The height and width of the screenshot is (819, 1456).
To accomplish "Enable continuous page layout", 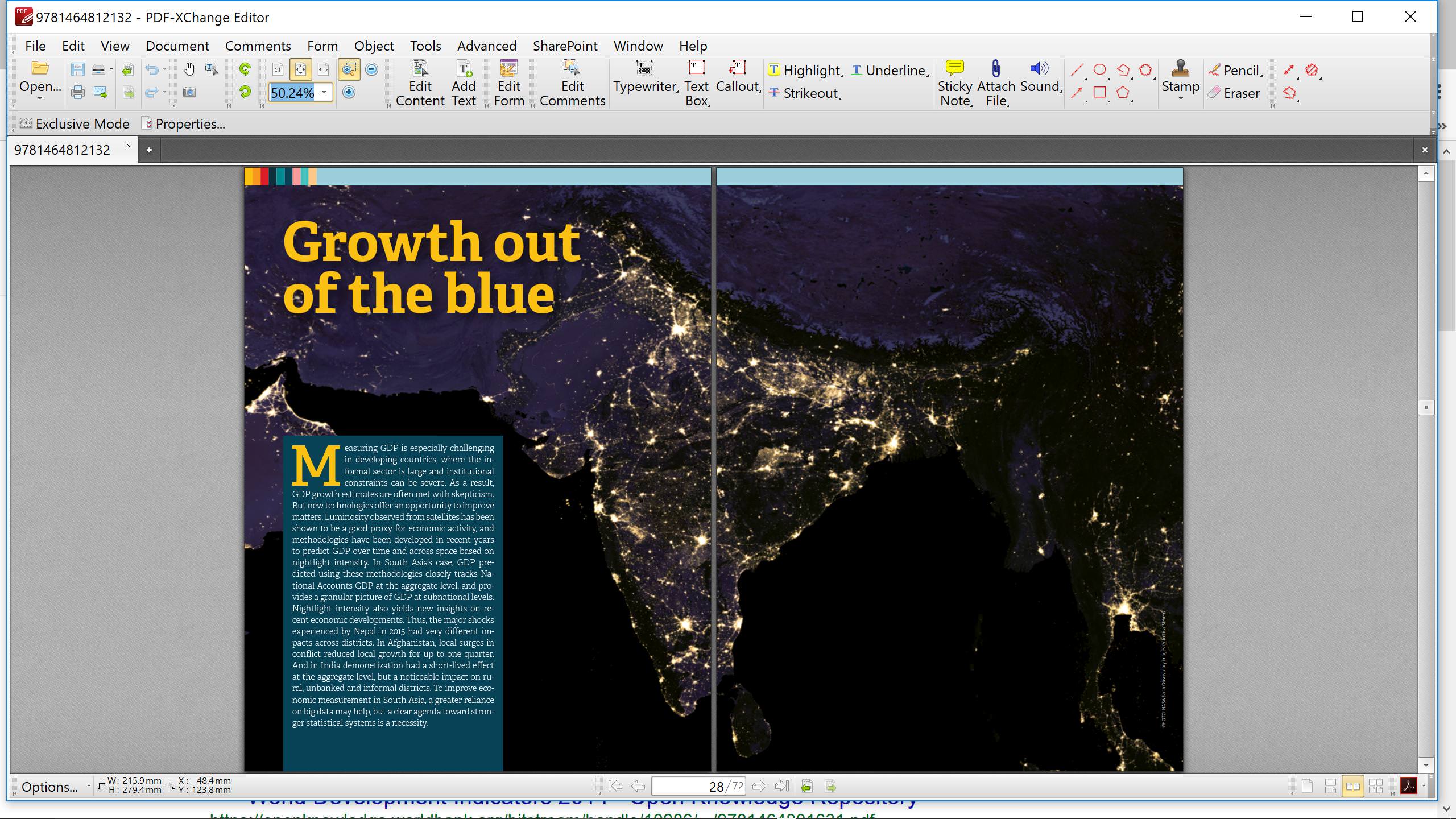I will tap(1330, 786).
